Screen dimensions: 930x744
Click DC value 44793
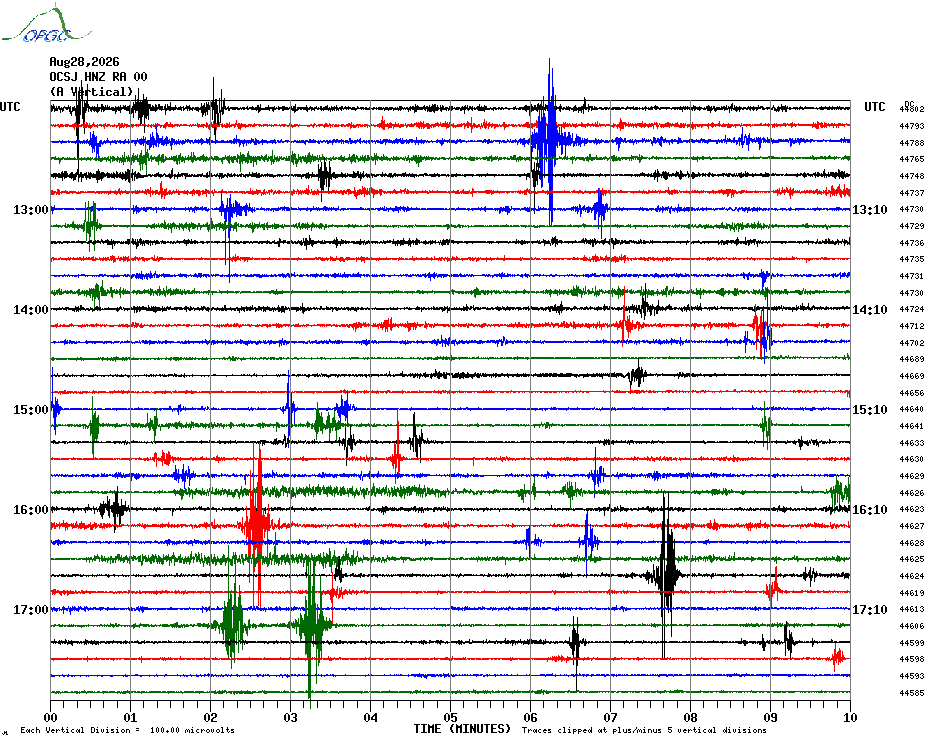[912, 126]
